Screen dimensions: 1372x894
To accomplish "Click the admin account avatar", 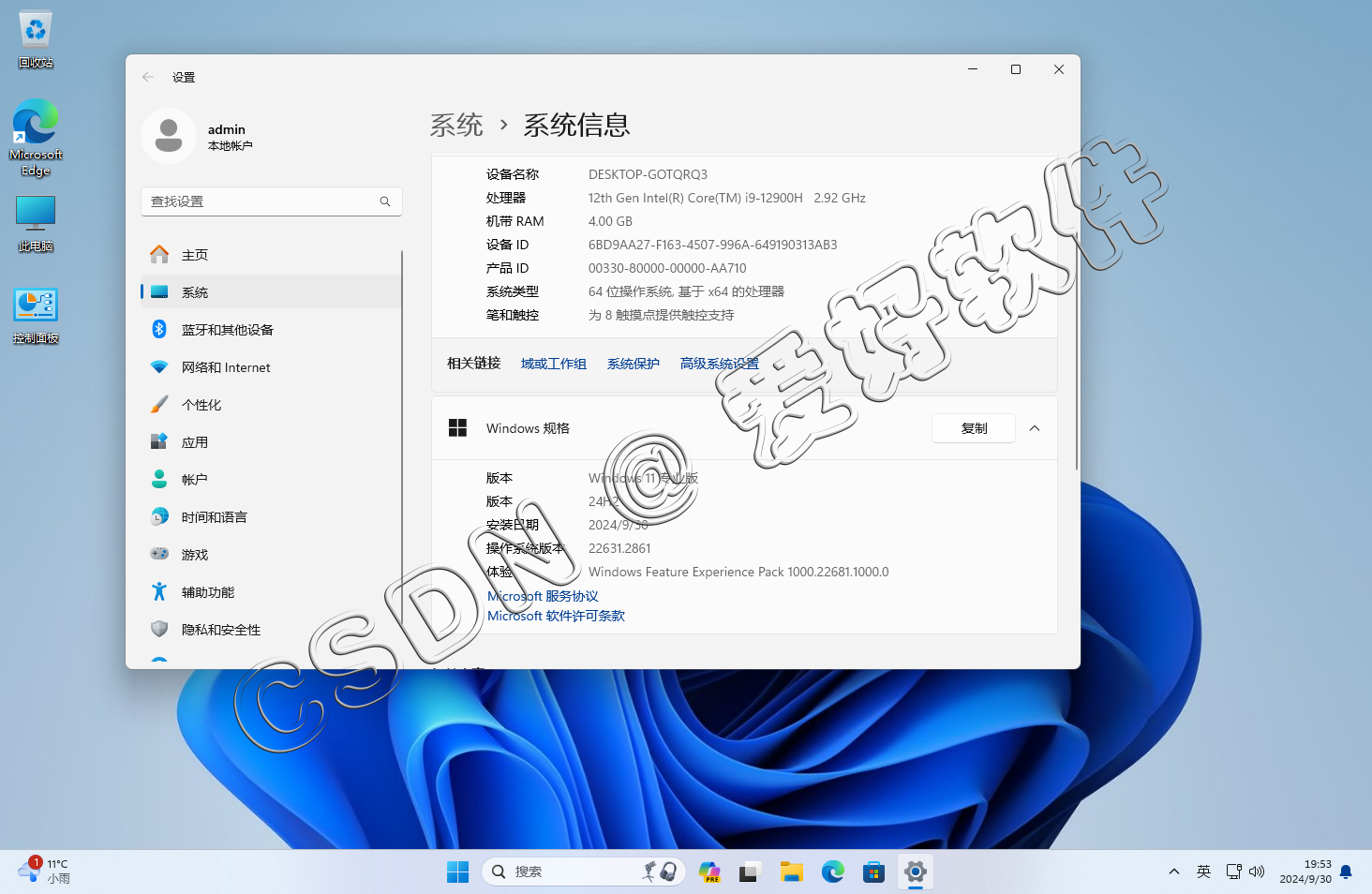I will click(169, 136).
